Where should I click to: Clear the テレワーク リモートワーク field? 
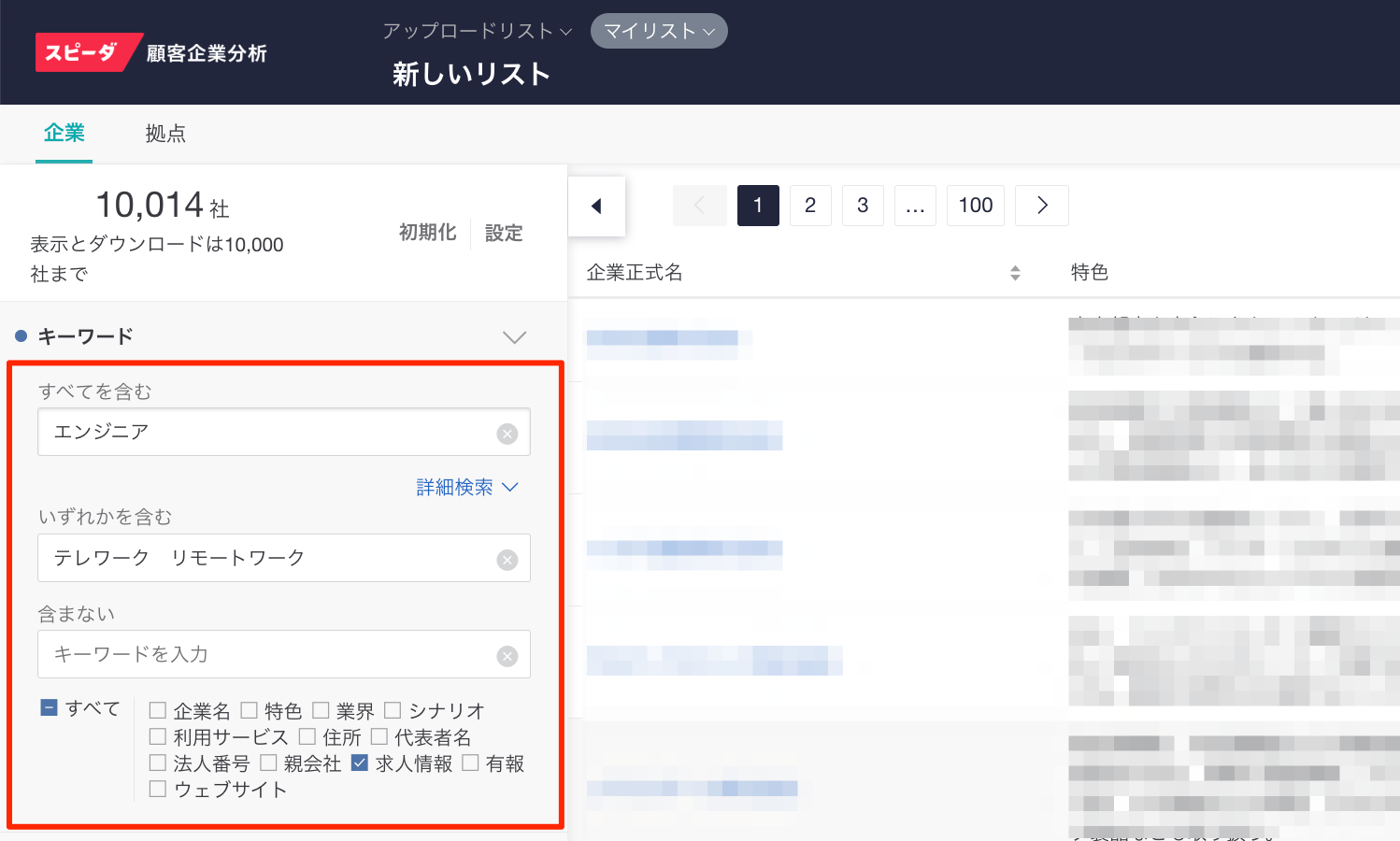coord(507,560)
